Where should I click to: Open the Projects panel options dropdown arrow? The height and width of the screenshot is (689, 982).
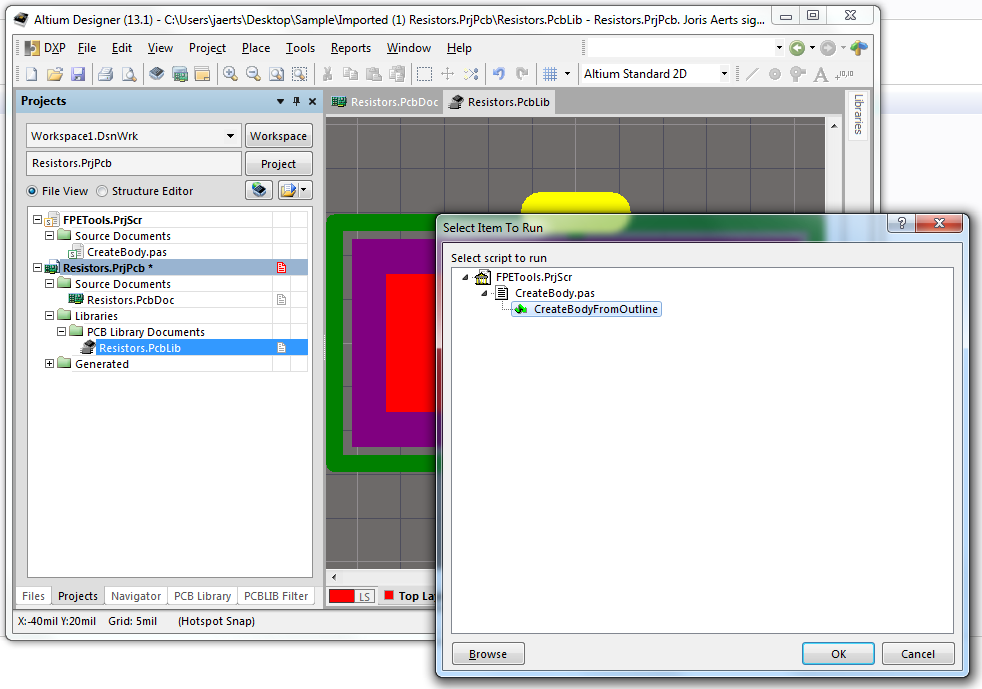pos(280,101)
